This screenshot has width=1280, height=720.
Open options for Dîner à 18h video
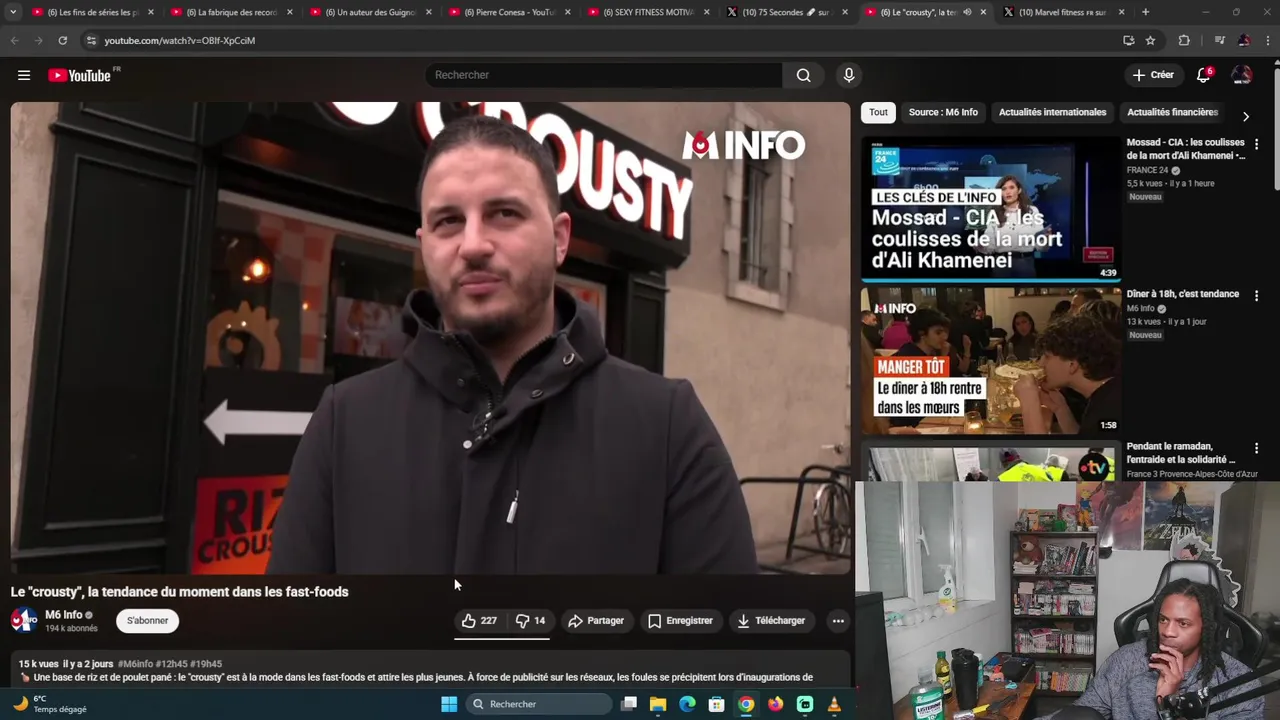point(1256,296)
